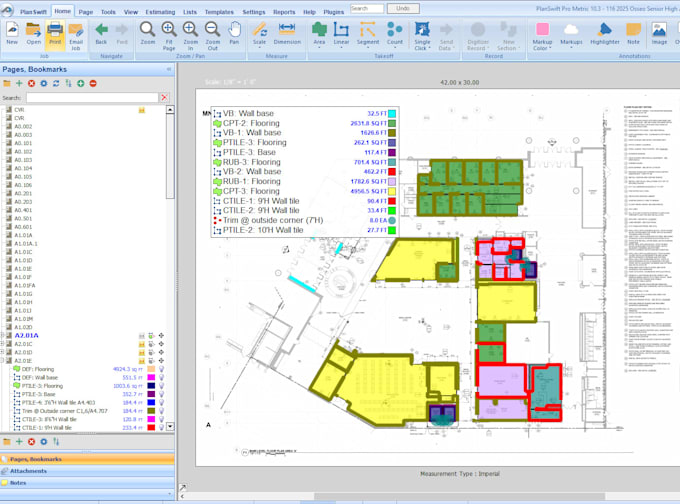The height and width of the screenshot is (504, 680).
Task: Clear search with the red X button
Action: pyautogui.click(x=164, y=98)
